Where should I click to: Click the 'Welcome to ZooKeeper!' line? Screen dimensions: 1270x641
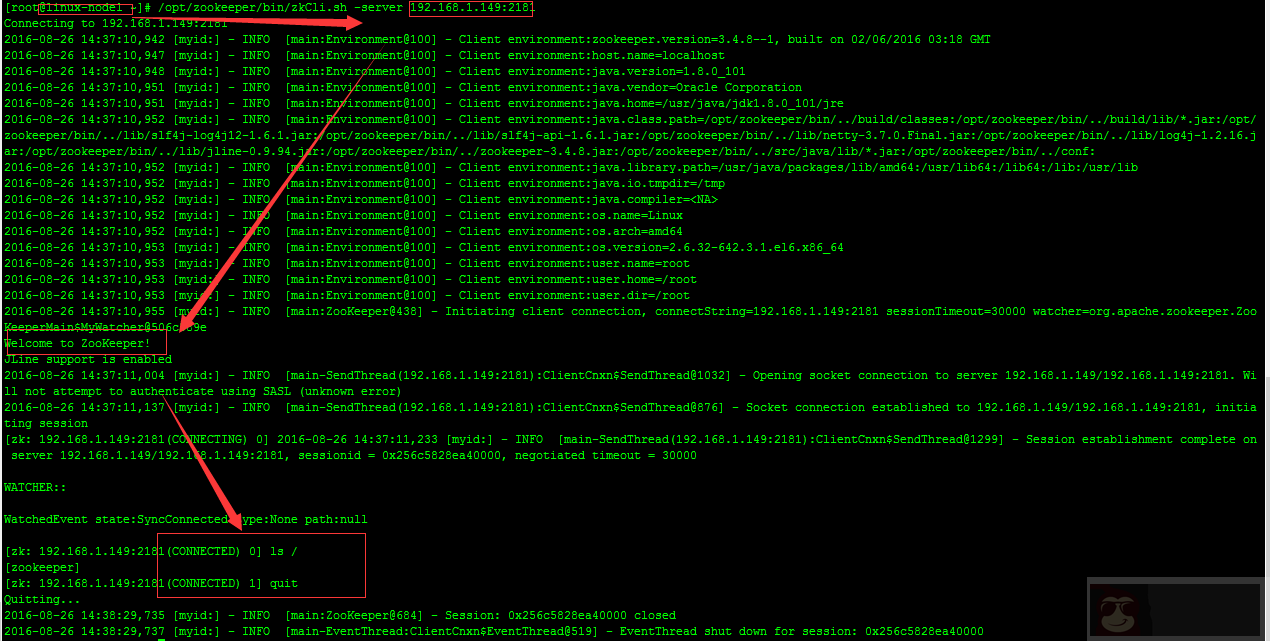pos(78,344)
